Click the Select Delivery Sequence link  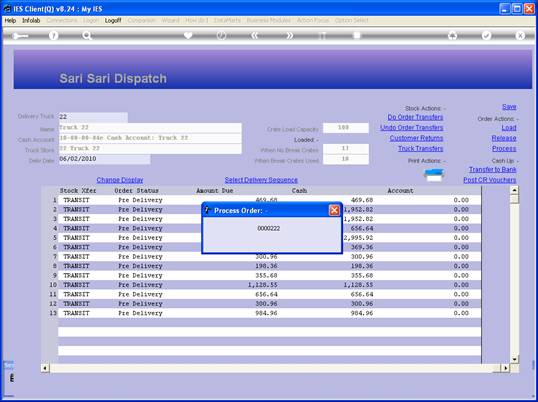(261, 180)
